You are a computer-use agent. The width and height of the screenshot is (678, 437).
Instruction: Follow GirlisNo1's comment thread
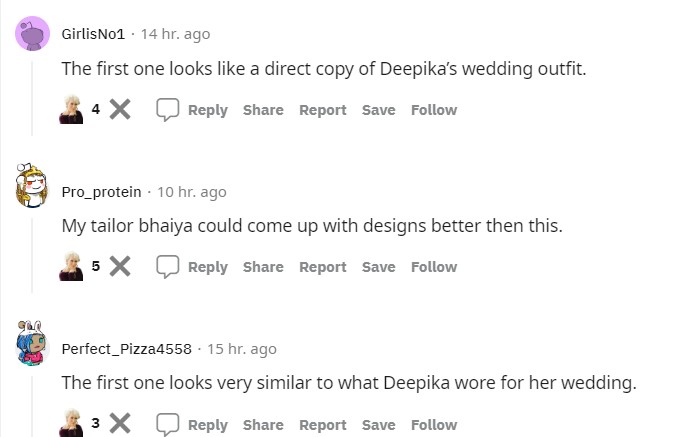pos(433,110)
